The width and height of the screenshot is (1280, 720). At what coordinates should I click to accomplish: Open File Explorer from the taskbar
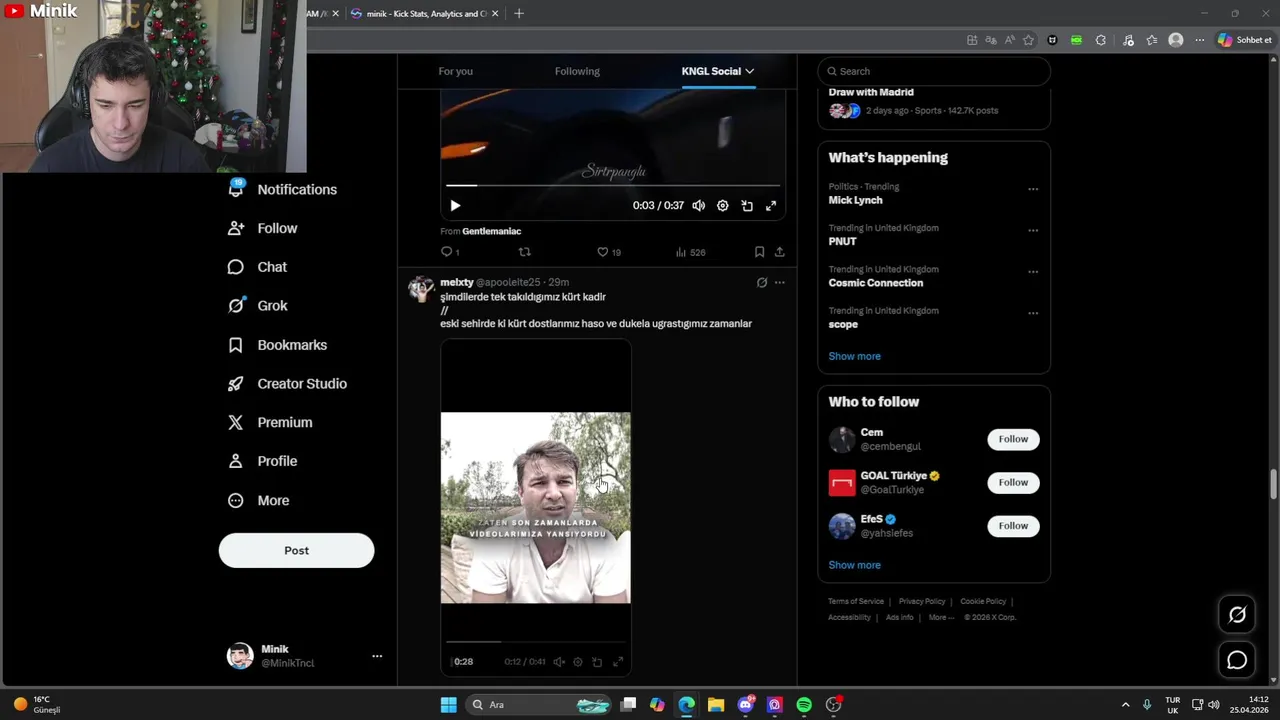[x=716, y=705]
